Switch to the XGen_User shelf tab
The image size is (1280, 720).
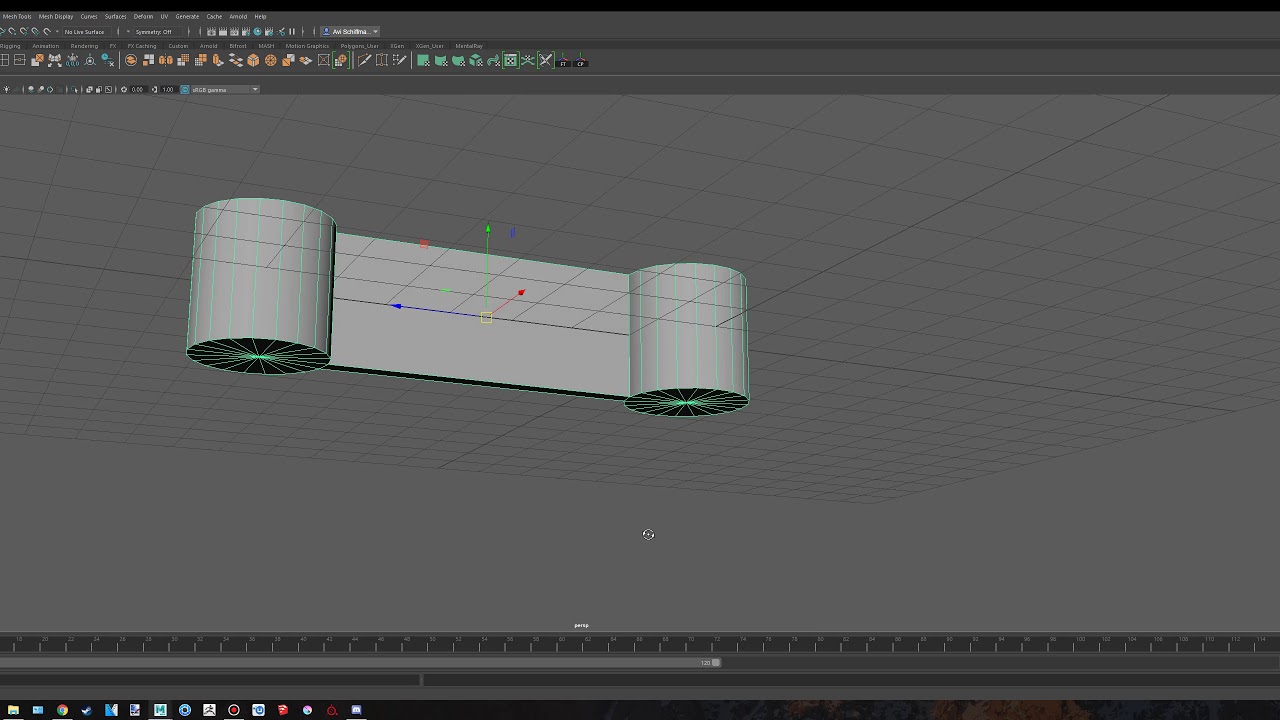click(430, 46)
